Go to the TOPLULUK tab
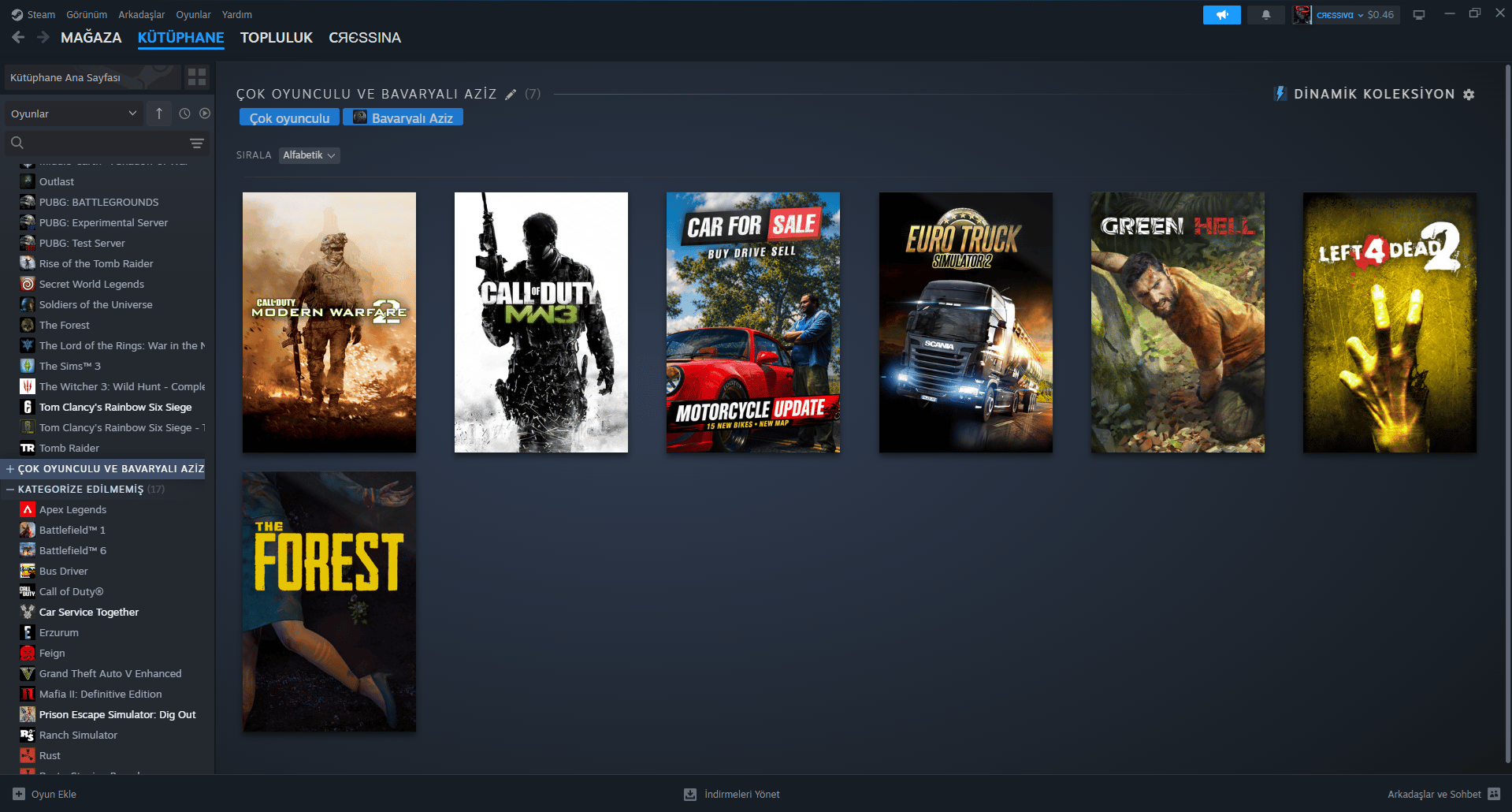This screenshot has height=812, width=1512. click(x=277, y=37)
